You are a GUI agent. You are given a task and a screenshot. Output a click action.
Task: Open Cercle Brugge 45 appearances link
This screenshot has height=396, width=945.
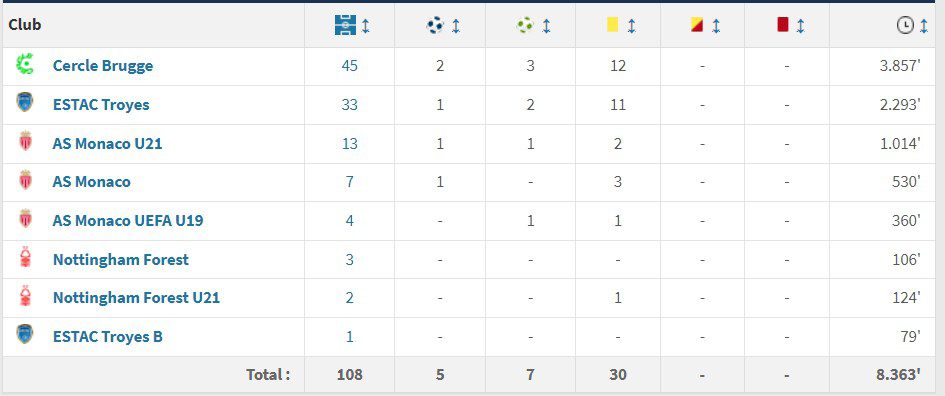click(350, 66)
